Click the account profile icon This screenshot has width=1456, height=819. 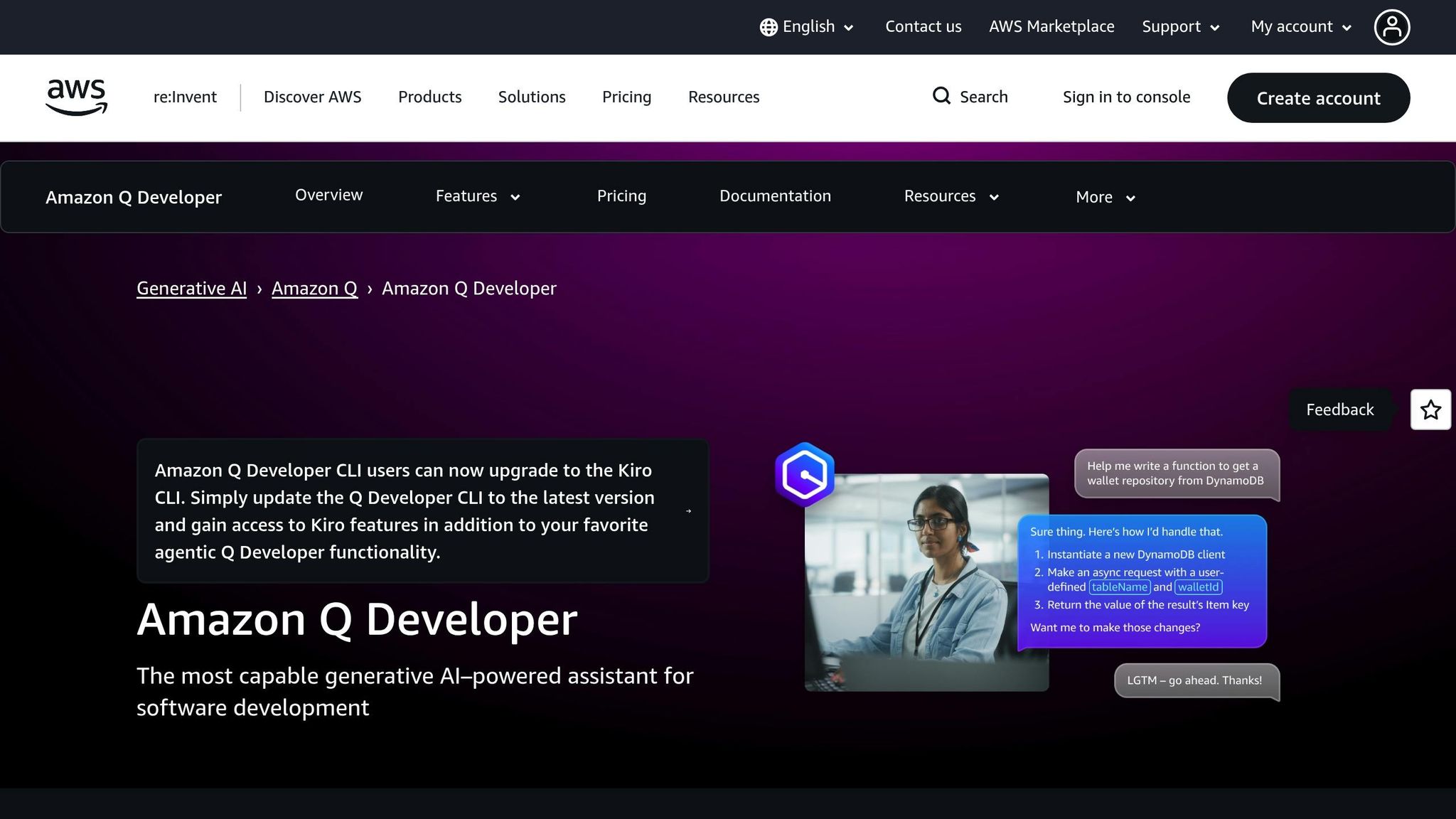point(1392,26)
